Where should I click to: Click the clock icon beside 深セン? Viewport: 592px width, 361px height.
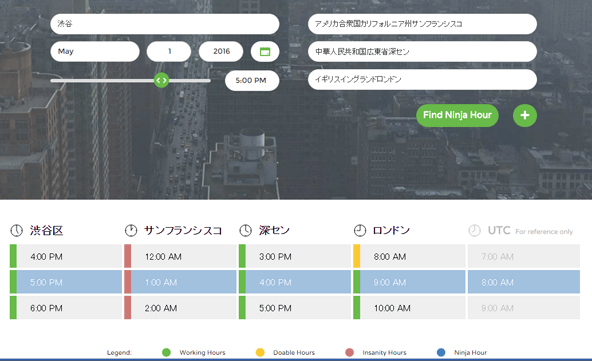pyautogui.click(x=245, y=230)
